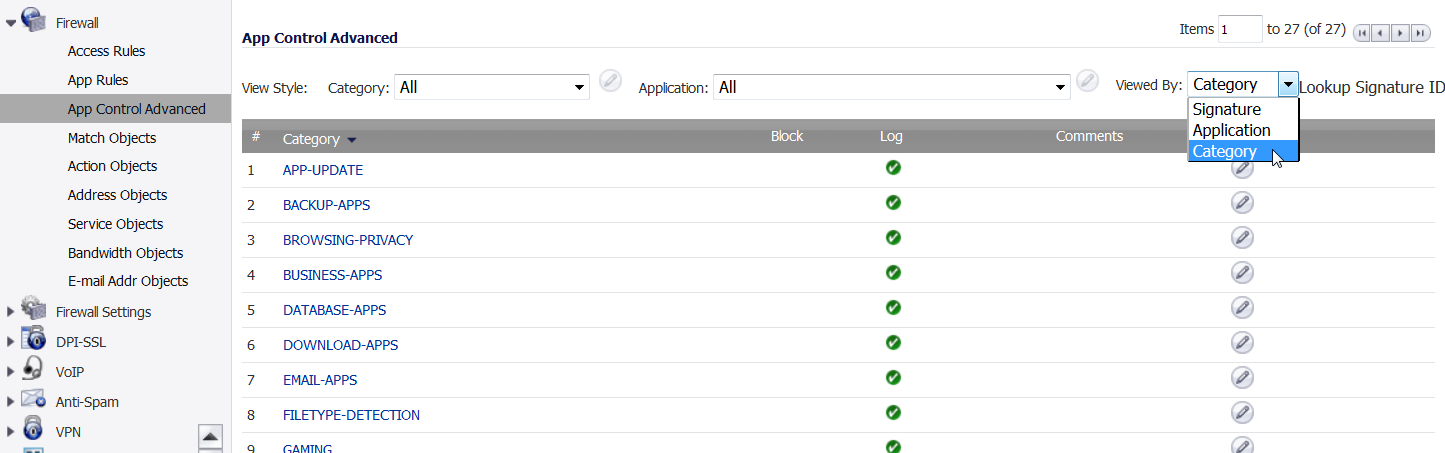Open the Category filter dropdown
This screenshot has width=1445, height=453.
pos(491,87)
